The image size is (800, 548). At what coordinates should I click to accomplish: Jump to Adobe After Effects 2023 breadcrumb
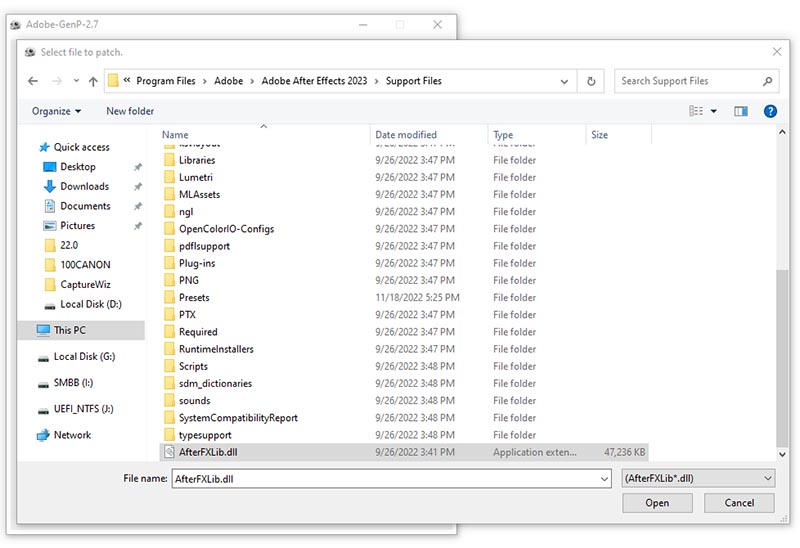point(314,81)
